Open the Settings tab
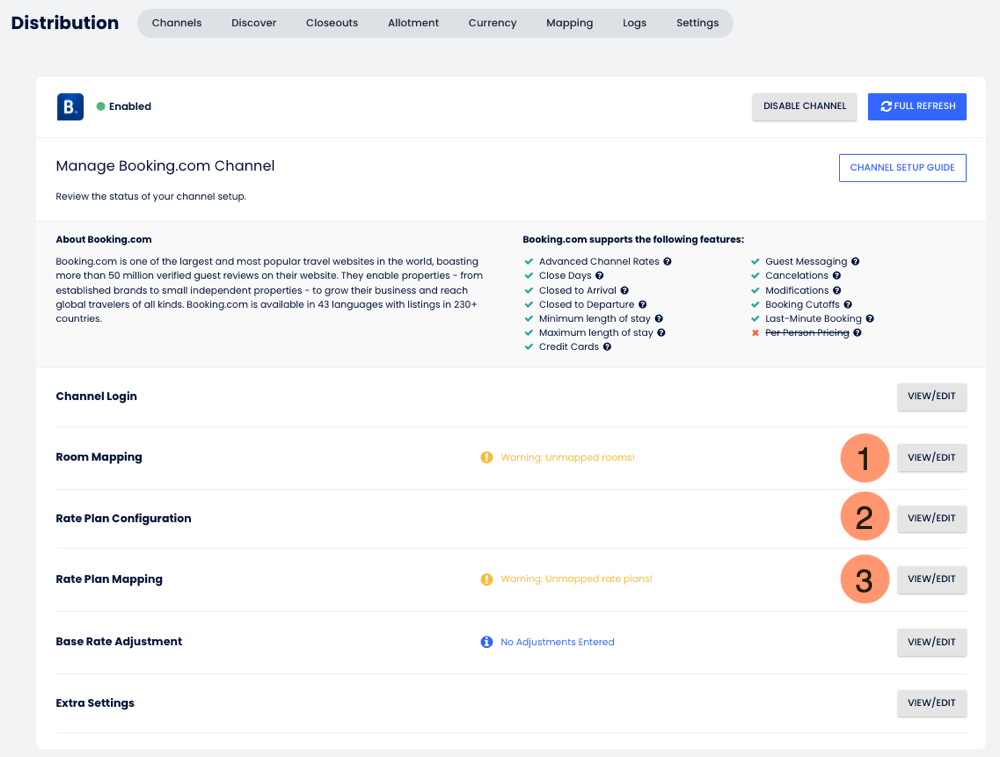Image resolution: width=1000 pixels, height=757 pixels. 697,23
